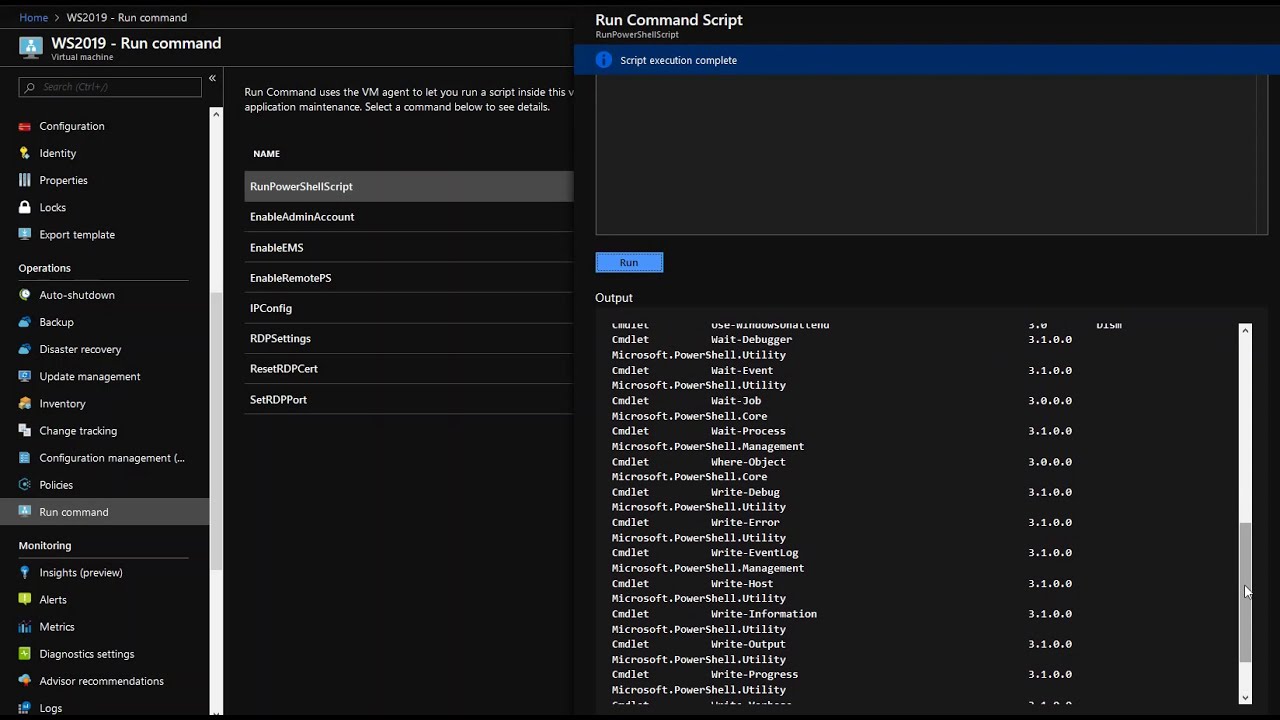Click the info icon in the notification bar
Viewport: 1280px width, 720px height.
pos(603,60)
